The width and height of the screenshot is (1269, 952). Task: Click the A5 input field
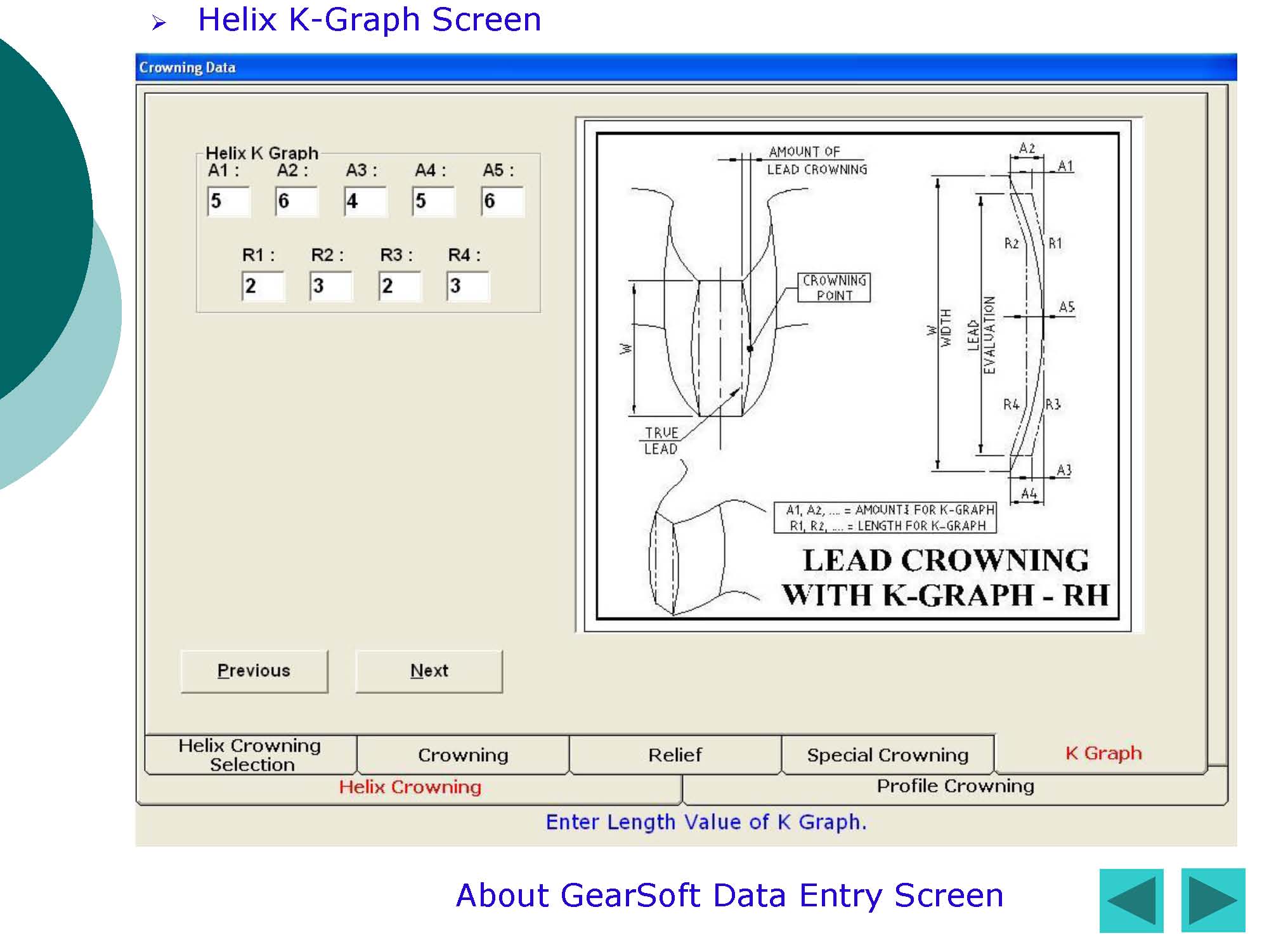[x=502, y=202]
